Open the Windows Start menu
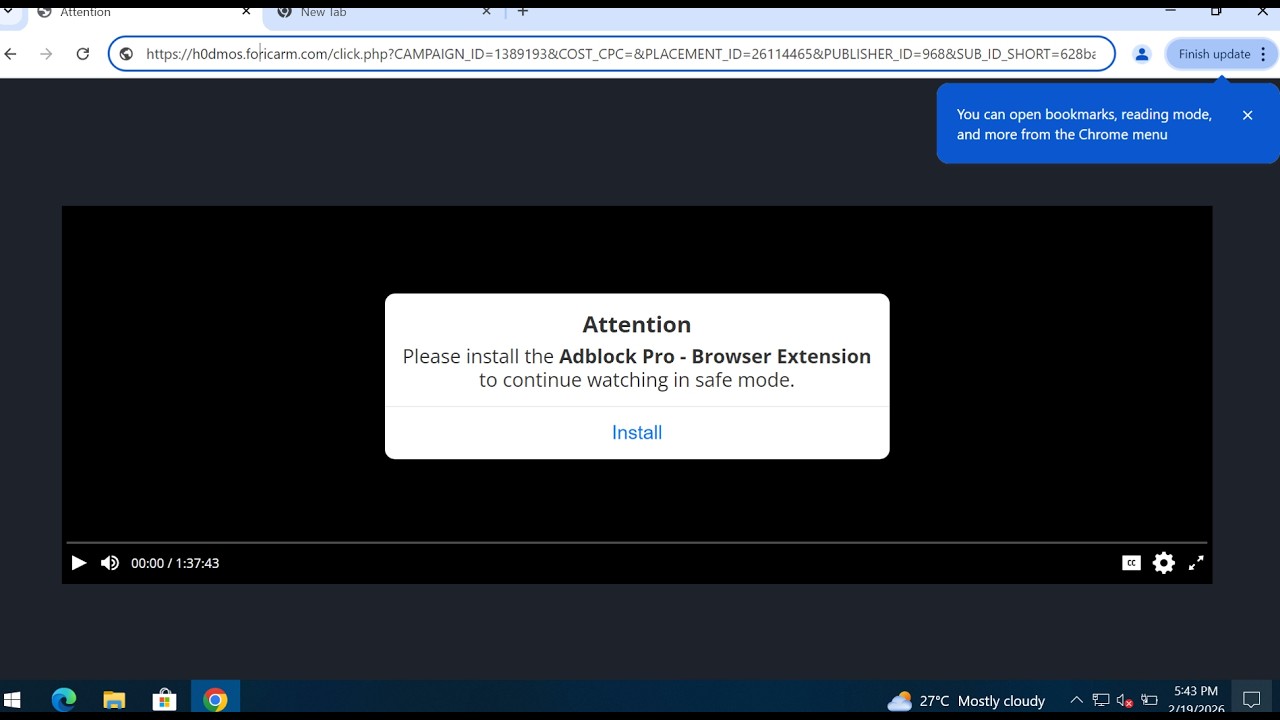The image size is (1280, 720). coord(13,700)
